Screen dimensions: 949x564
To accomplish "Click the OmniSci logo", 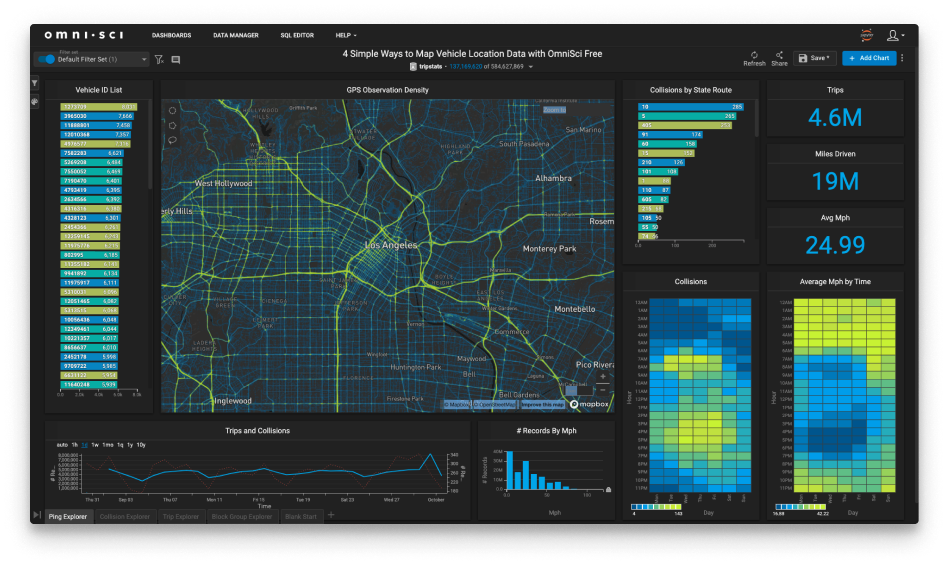I will [x=83, y=35].
